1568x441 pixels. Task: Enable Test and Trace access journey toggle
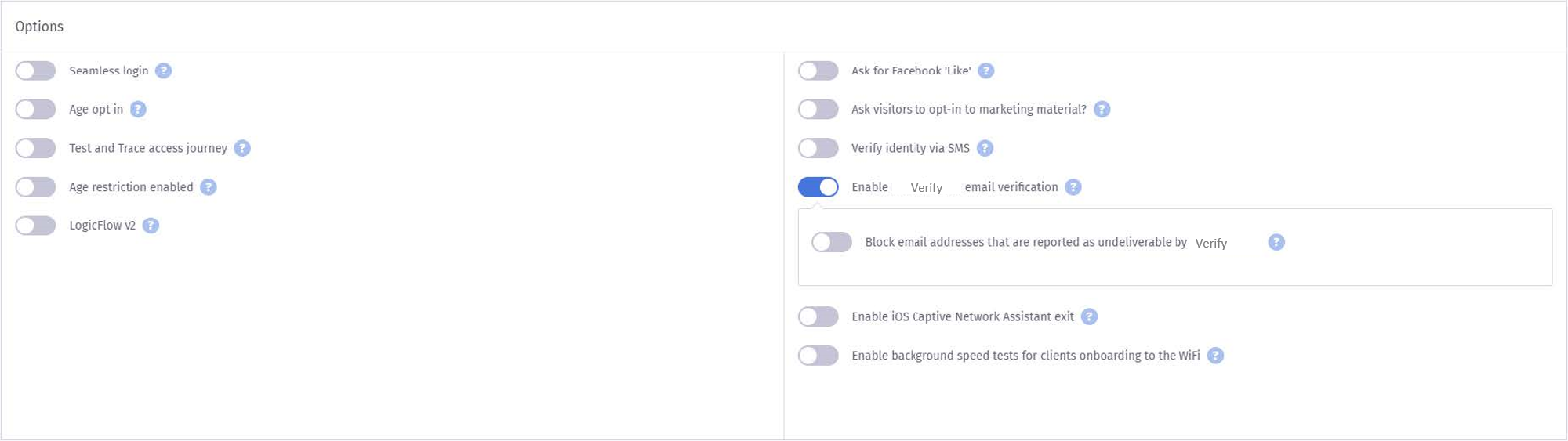pos(35,148)
